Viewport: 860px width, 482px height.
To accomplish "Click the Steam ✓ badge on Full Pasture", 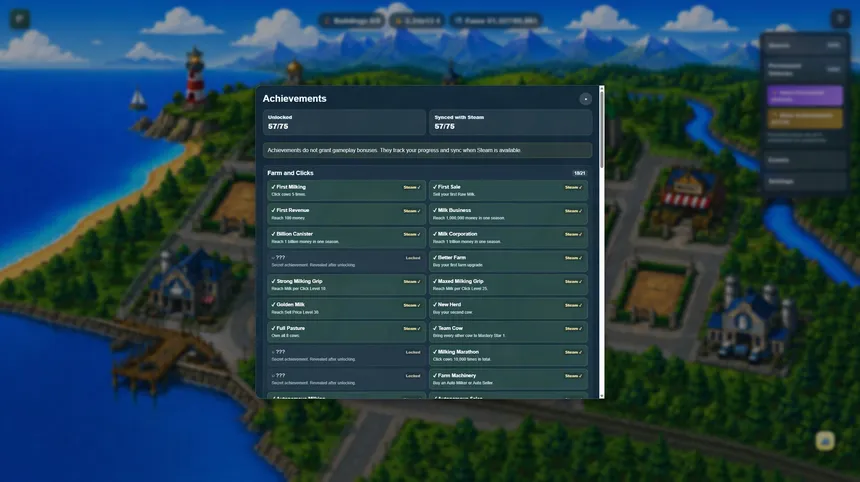I will click(x=412, y=329).
